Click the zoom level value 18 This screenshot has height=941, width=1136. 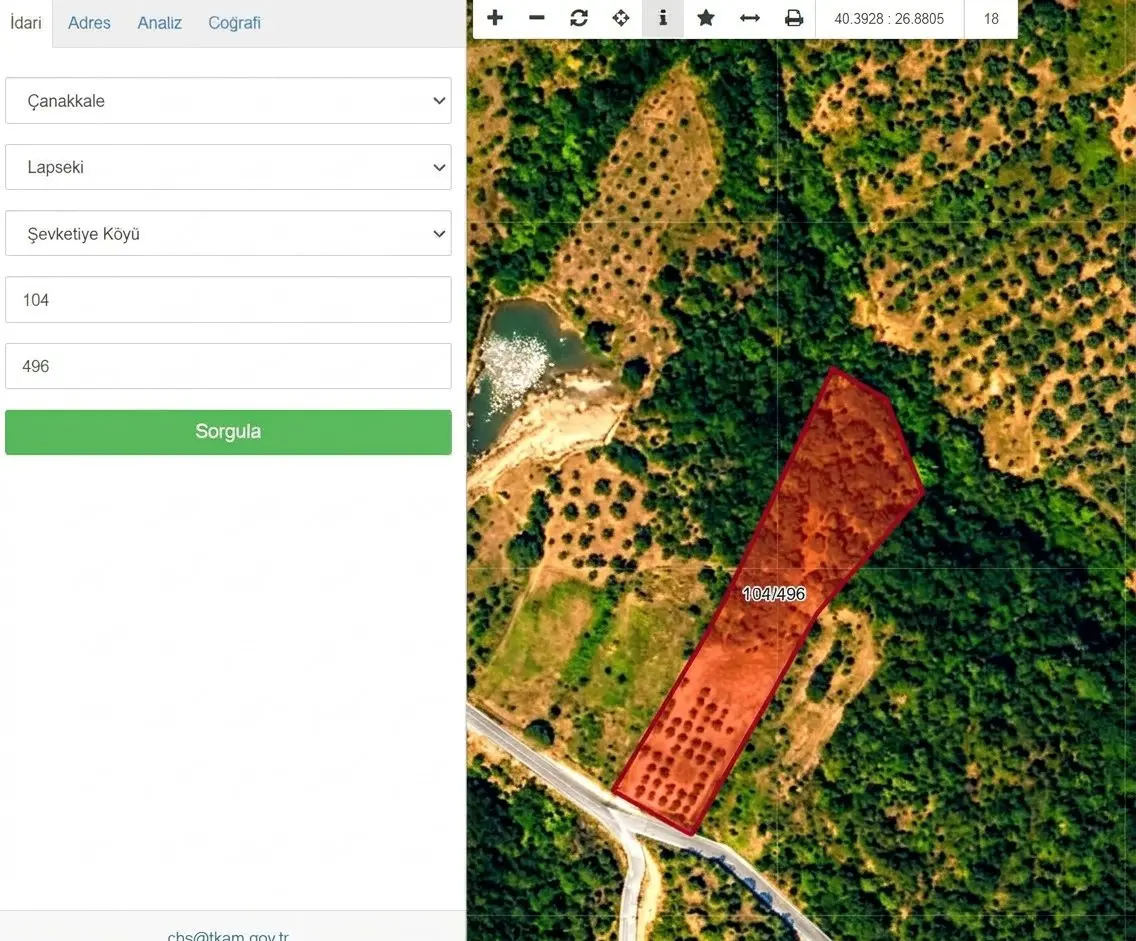click(x=991, y=19)
